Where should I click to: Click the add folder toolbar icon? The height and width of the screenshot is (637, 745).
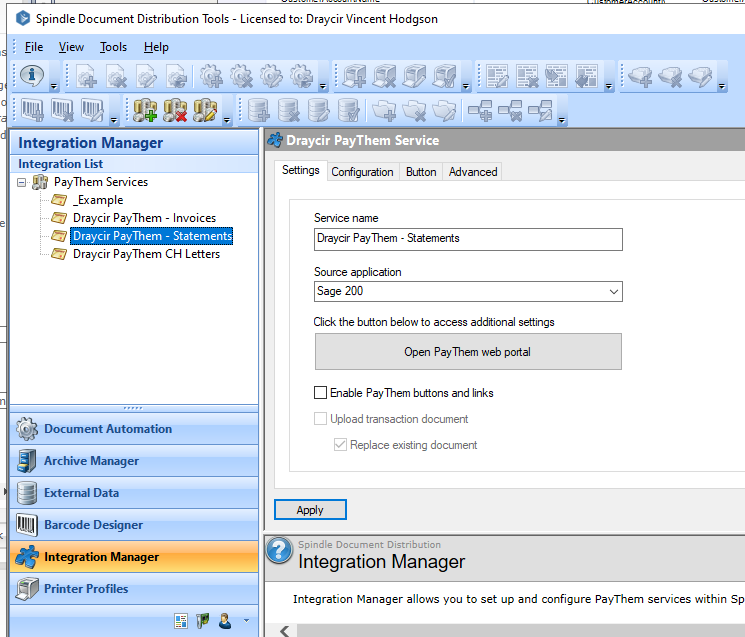pos(384,110)
